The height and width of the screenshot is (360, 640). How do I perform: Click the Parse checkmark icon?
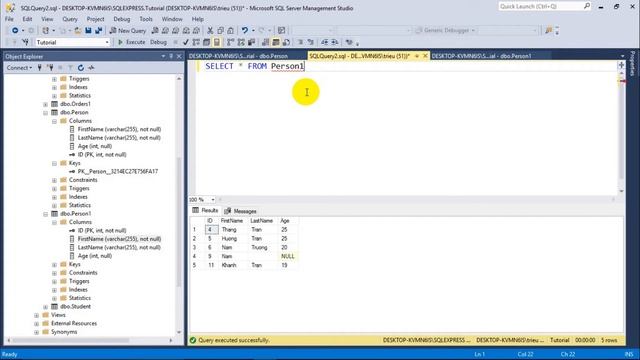click(186, 42)
